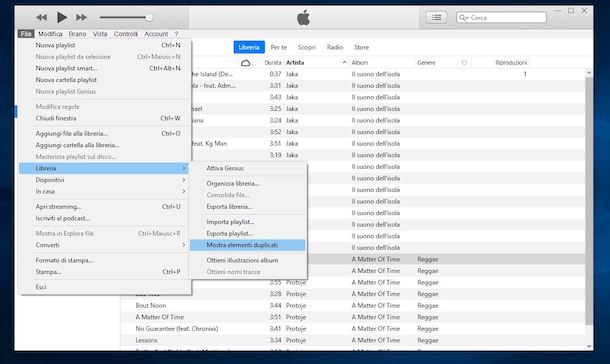Open the Account menu
Viewport: 610px width, 364px height.
click(156, 34)
